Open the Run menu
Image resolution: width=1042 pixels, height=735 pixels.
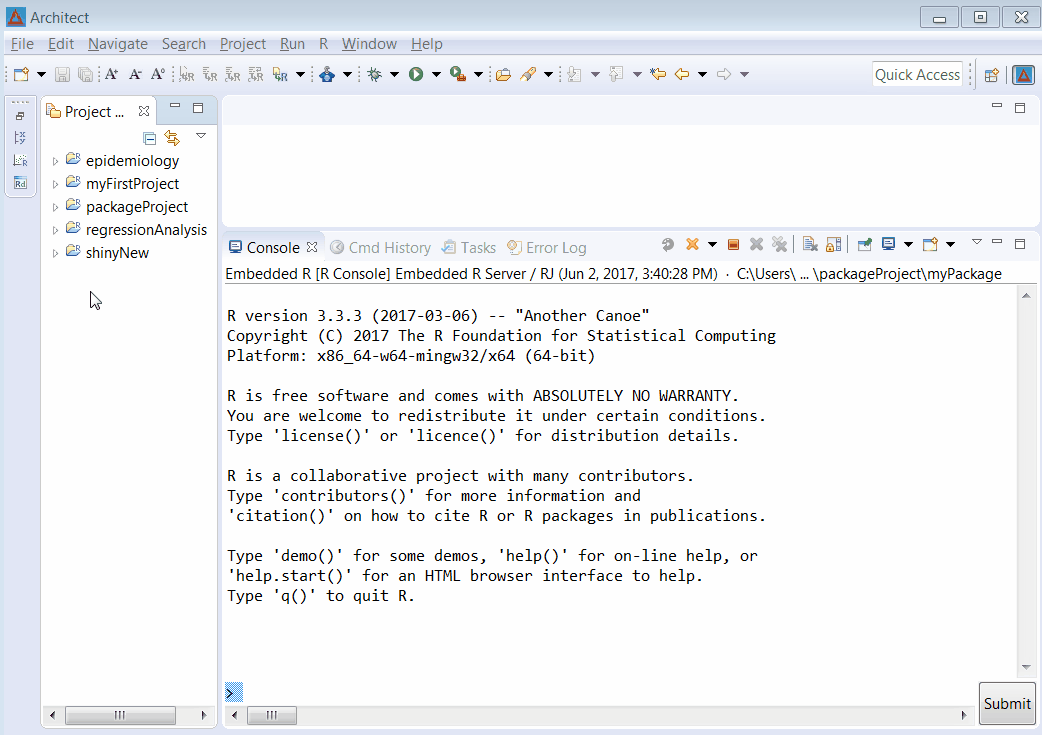(292, 44)
